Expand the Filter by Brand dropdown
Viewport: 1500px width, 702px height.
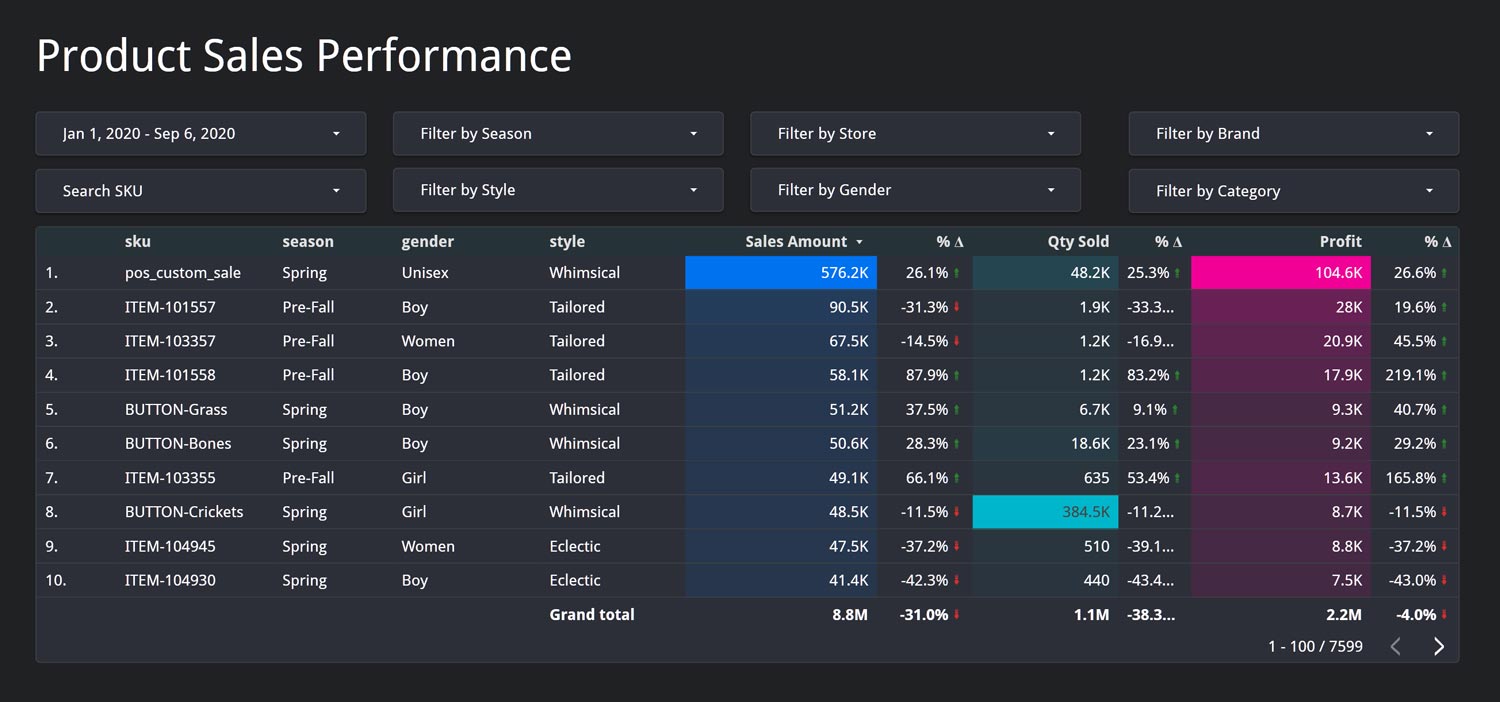pos(1294,134)
